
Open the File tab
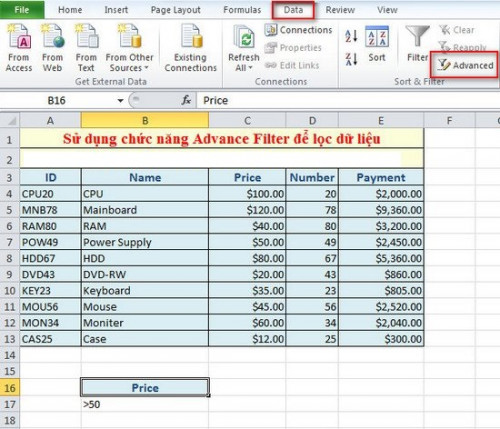(22, 10)
